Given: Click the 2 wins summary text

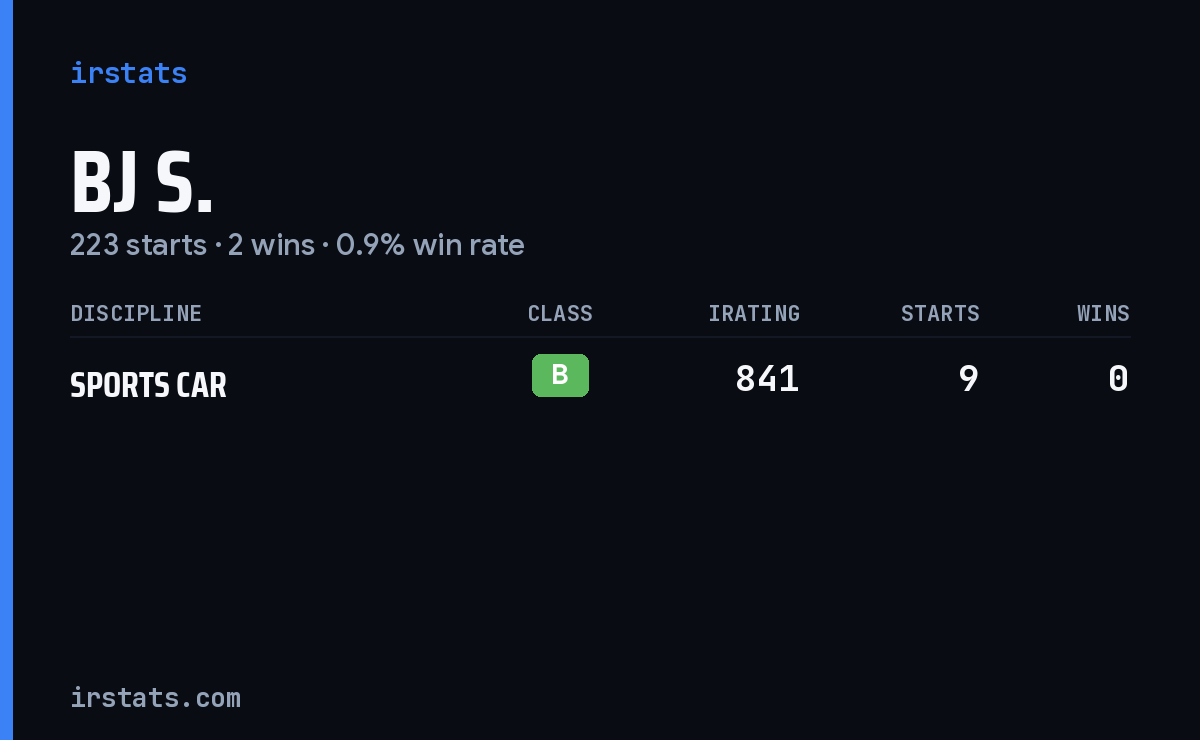Looking at the screenshot, I should [271, 245].
